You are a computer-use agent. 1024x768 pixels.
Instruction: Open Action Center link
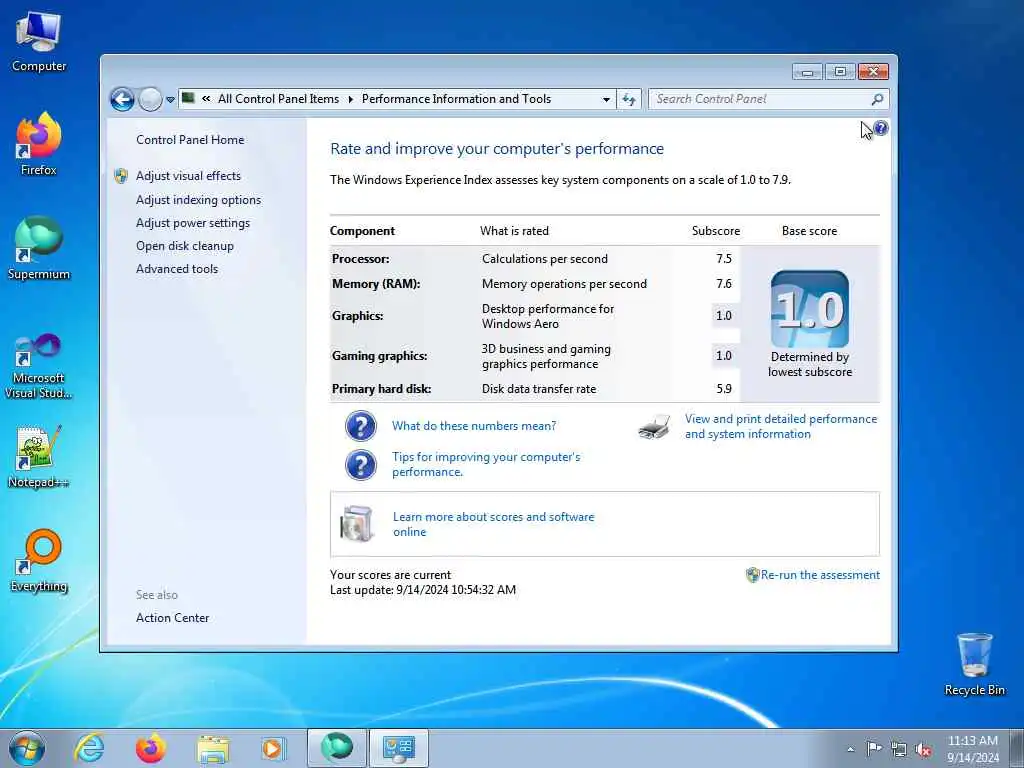[172, 618]
